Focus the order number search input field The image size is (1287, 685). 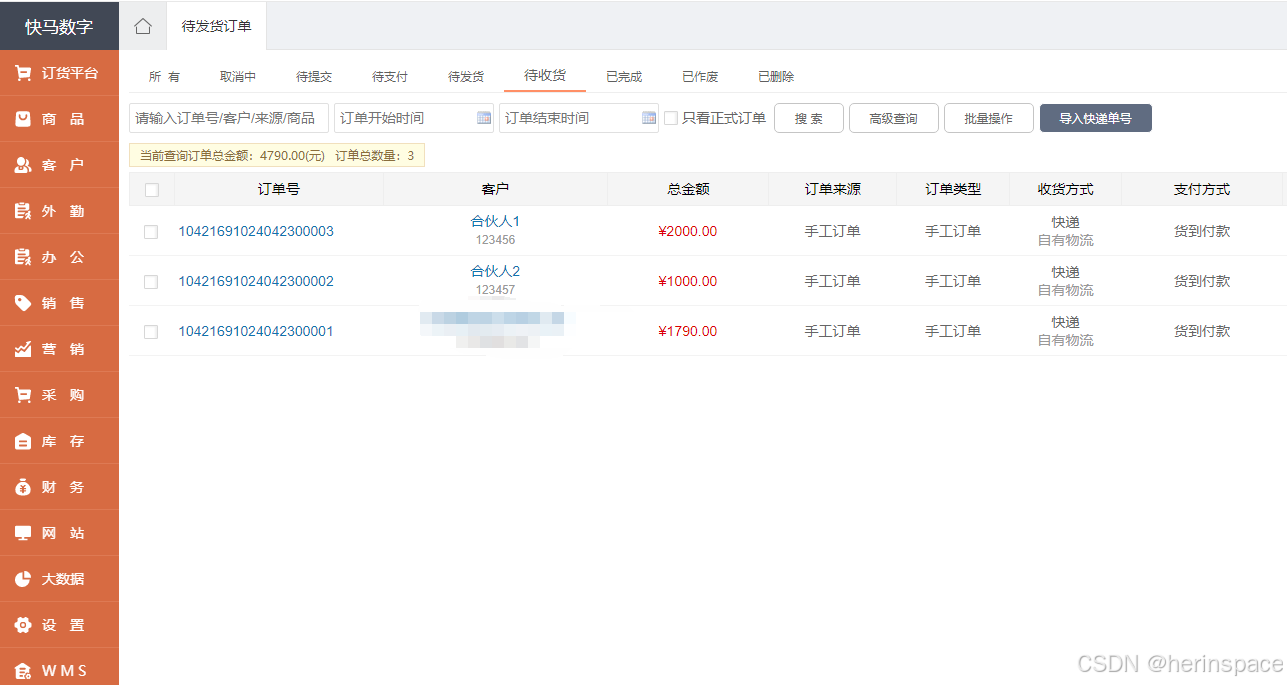point(229,118)
